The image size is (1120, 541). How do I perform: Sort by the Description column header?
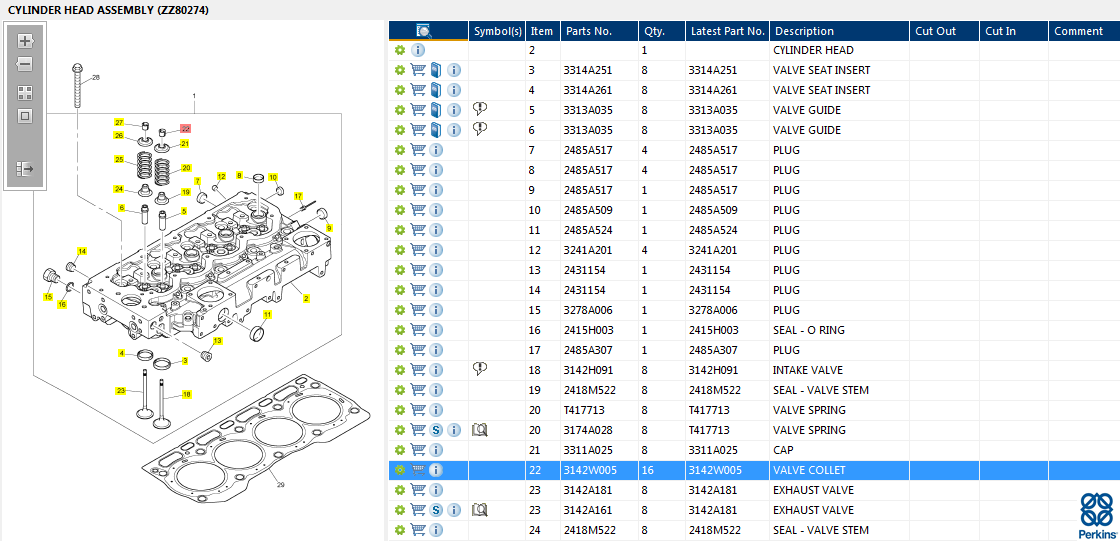click(839, 31)
